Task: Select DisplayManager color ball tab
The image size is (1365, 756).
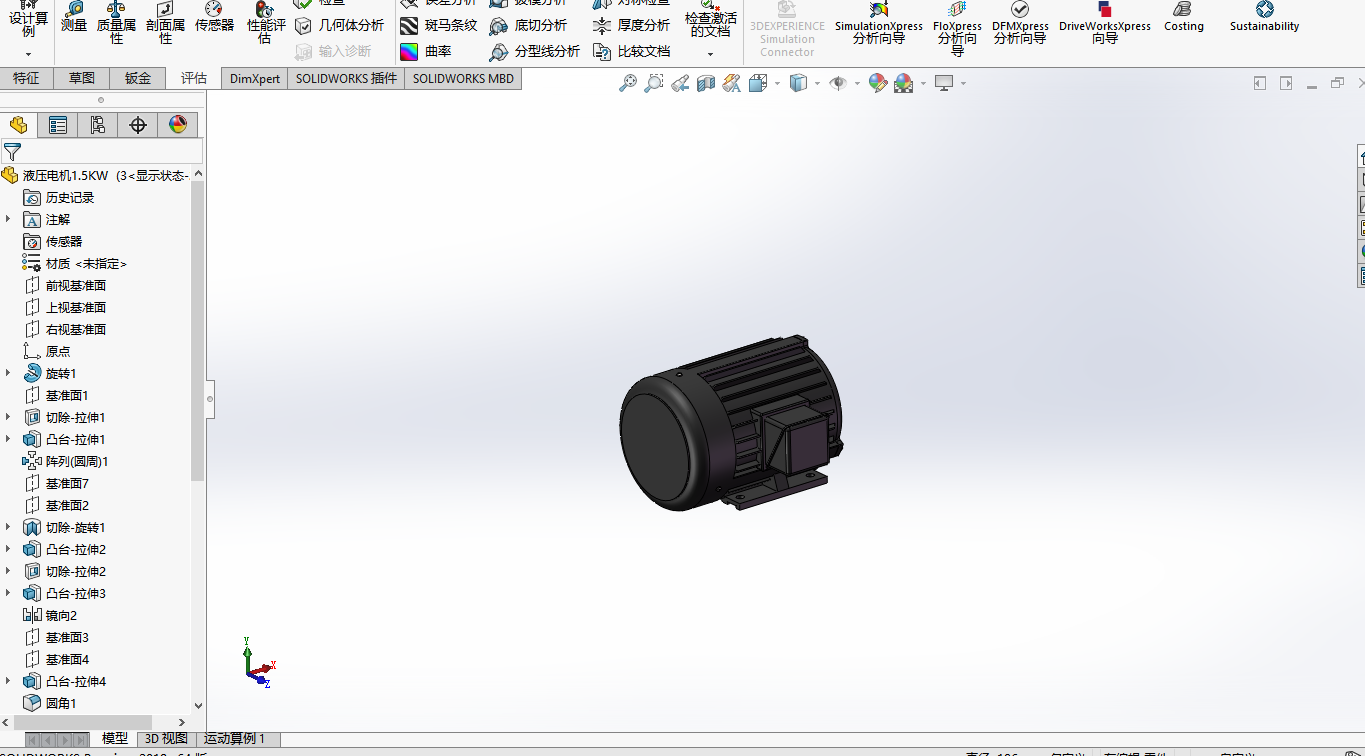Action: point(178,125)
